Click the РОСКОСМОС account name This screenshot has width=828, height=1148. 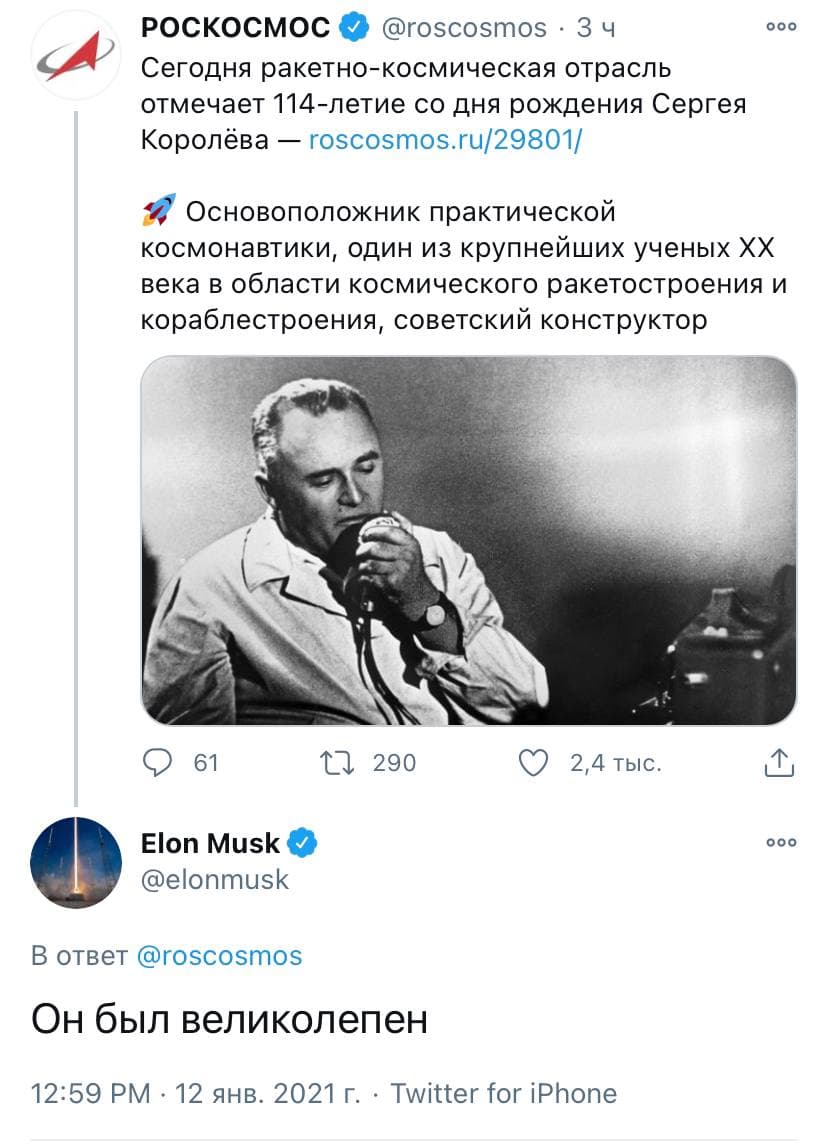click(236, 29)
